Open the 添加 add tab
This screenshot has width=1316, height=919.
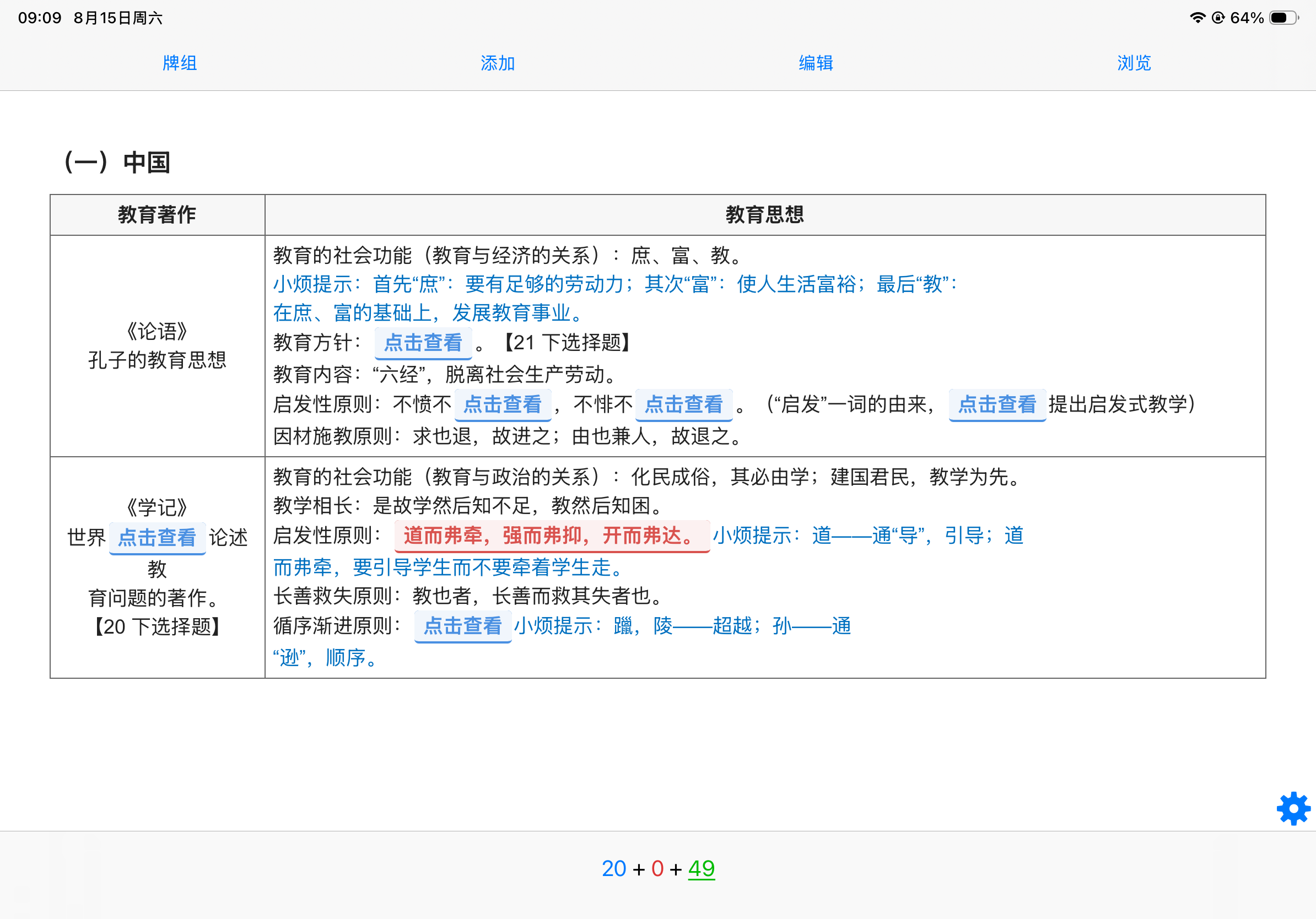click(498, 62)
